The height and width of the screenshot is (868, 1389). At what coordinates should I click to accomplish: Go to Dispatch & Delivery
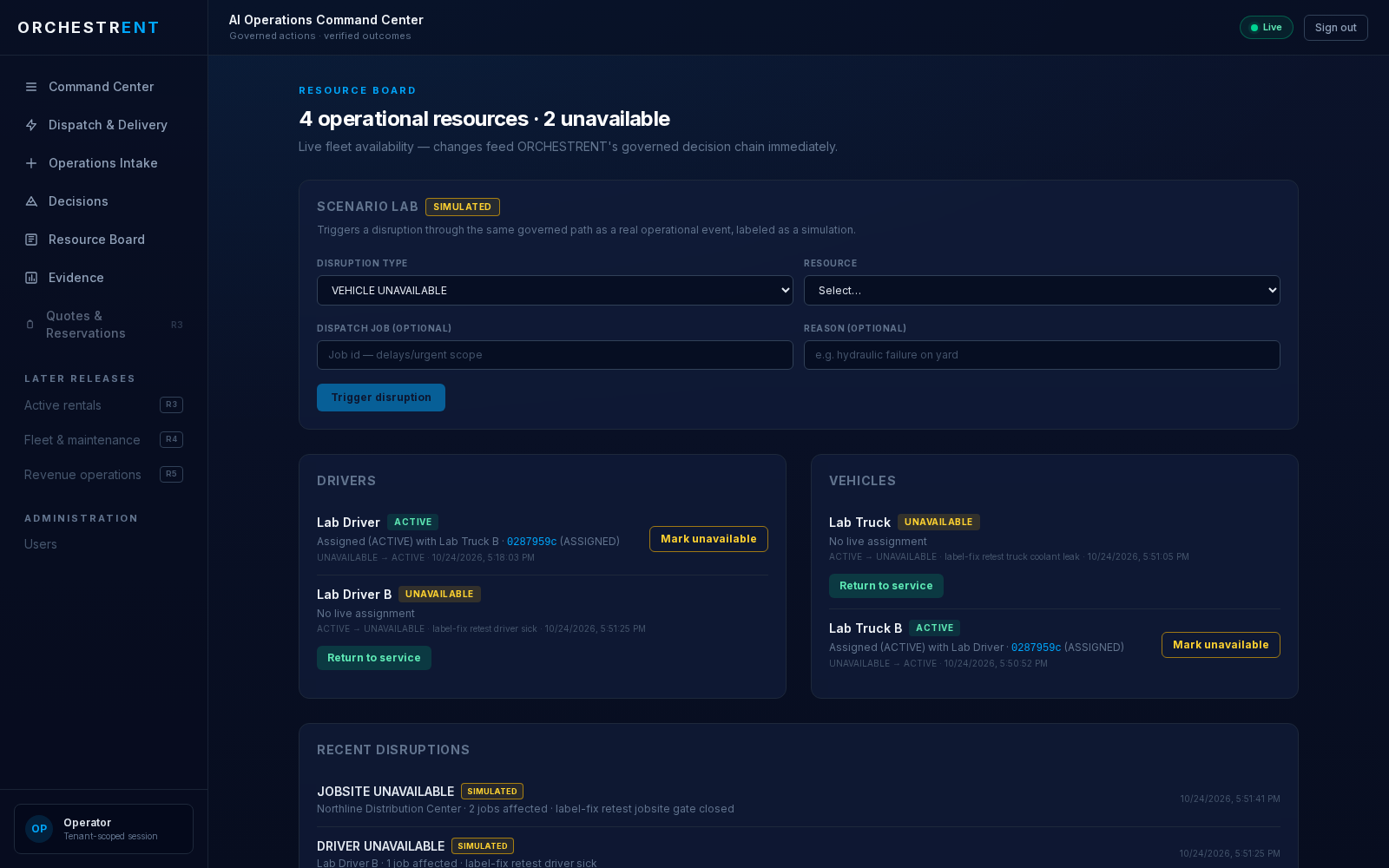pyautogui.click(x=103, y=125)
